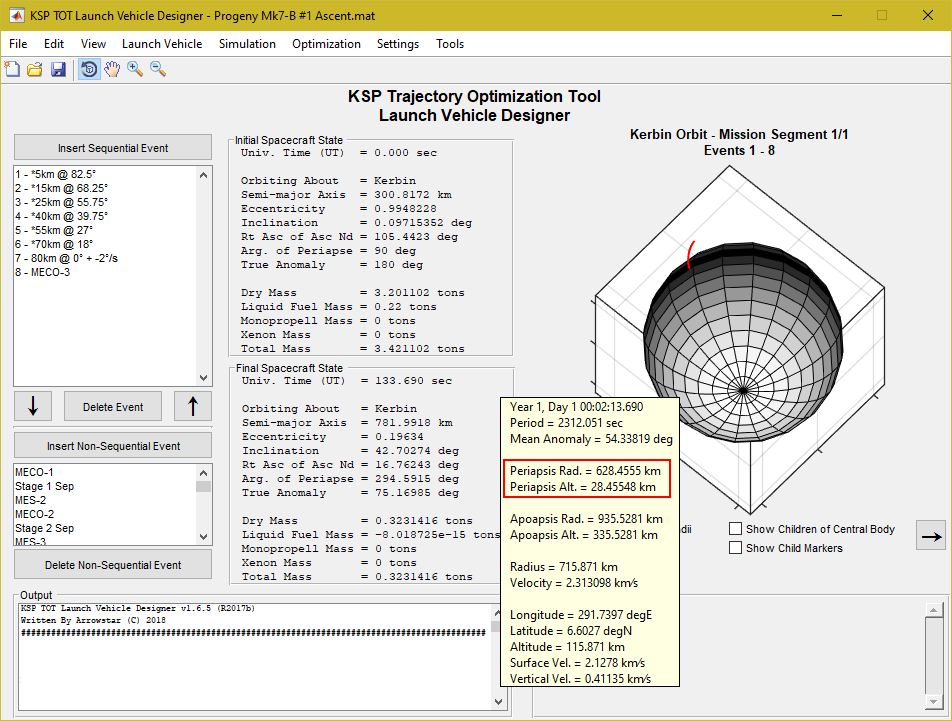
Task: Select event 8 - MECO-3
Action: pos(106,272)
